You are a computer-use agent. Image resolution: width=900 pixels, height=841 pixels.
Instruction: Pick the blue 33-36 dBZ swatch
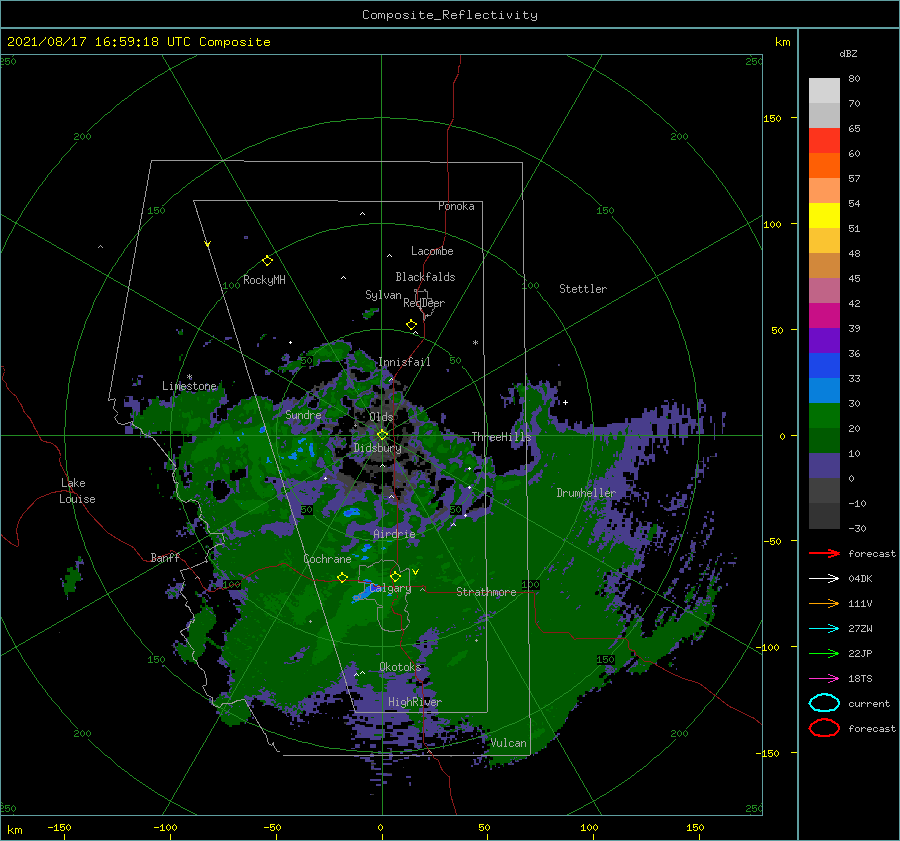(x=824, y=366)
